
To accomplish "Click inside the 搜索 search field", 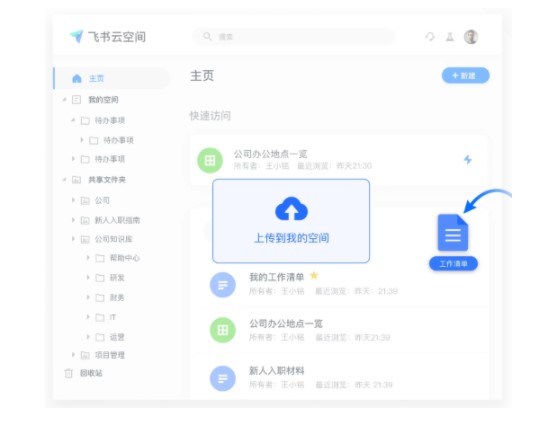I will (x=293, y=36).
